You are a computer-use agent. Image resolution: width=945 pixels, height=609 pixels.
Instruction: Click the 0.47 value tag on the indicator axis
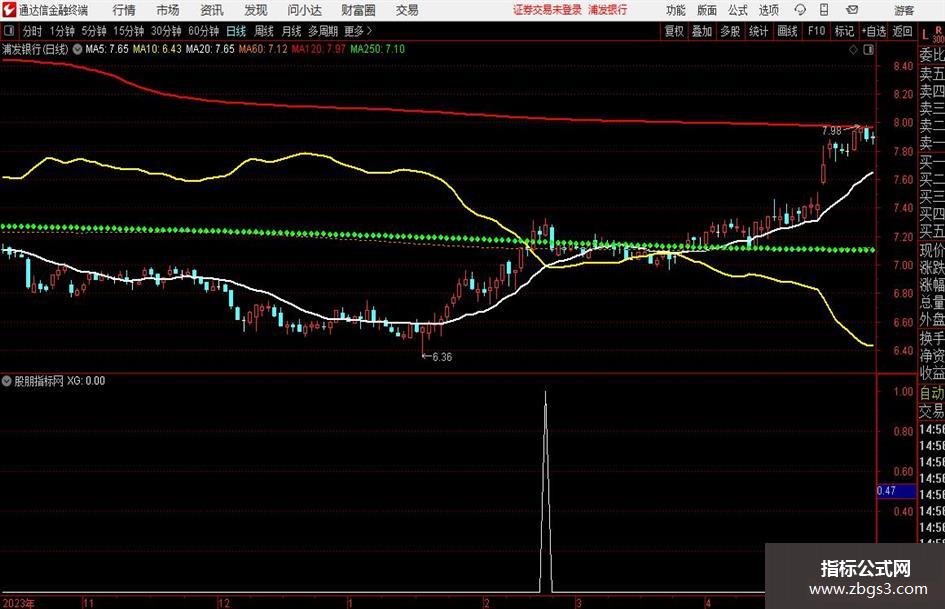[x=896, y=491]
